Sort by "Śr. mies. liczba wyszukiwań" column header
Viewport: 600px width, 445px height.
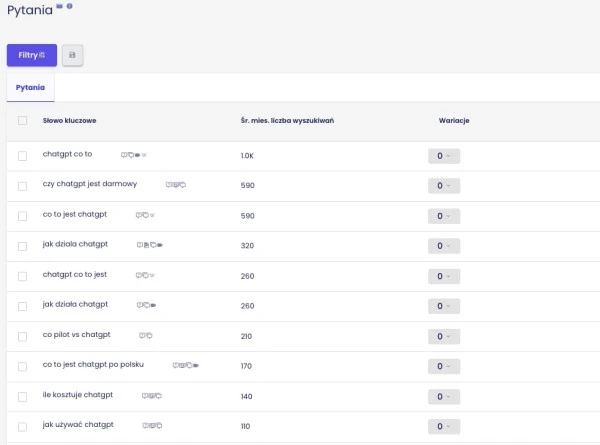287,121
